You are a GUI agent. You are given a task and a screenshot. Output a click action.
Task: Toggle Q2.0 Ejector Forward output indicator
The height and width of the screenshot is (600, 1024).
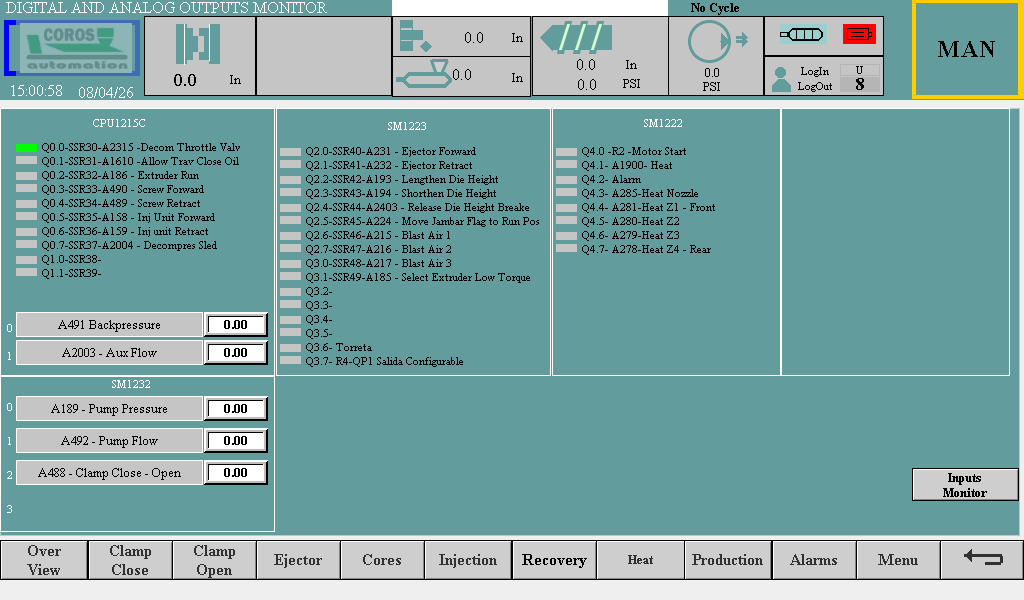coord(290,152)
